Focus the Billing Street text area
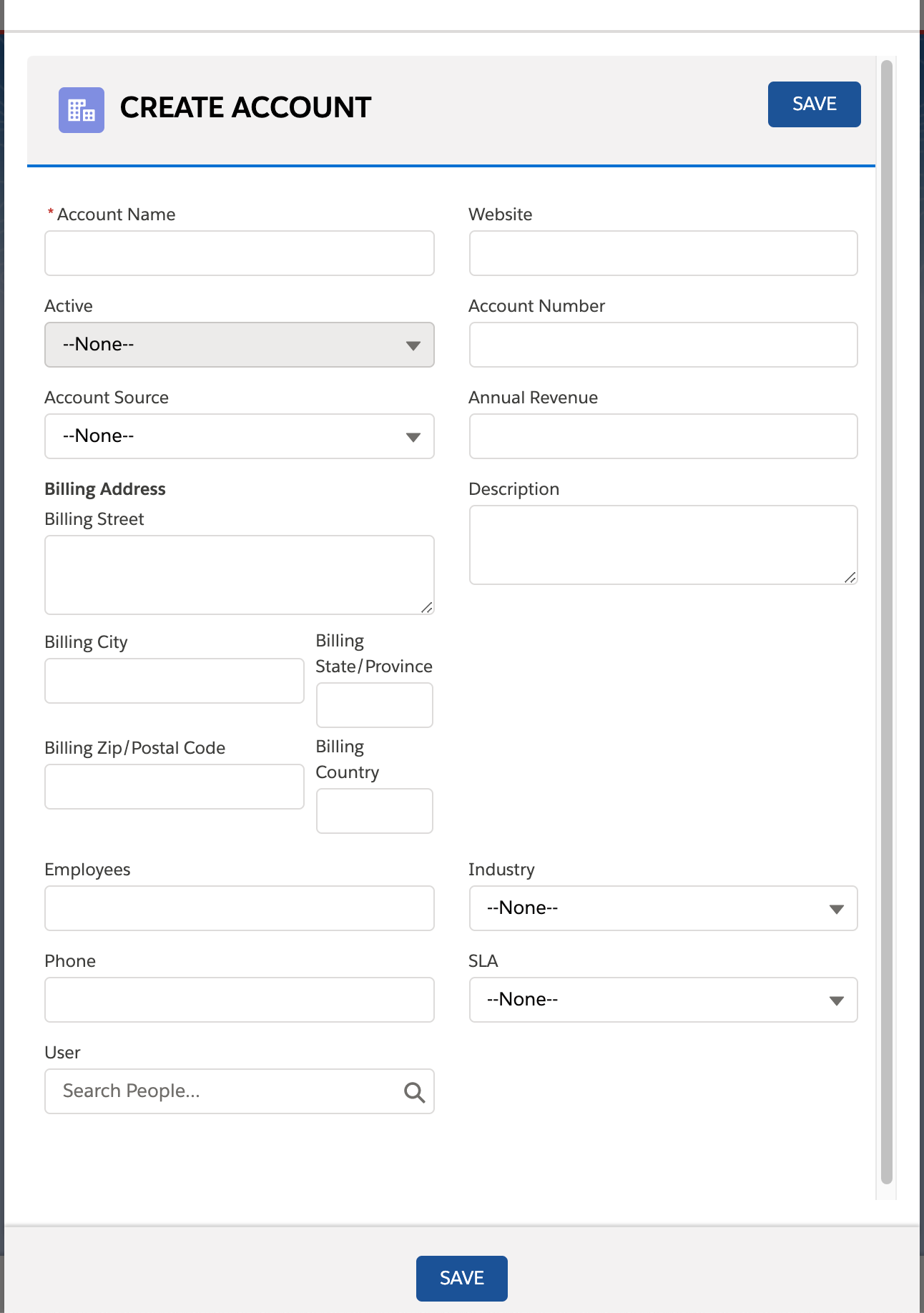The width and height of the screenshot is (924, 1313). tap(240, 575)
